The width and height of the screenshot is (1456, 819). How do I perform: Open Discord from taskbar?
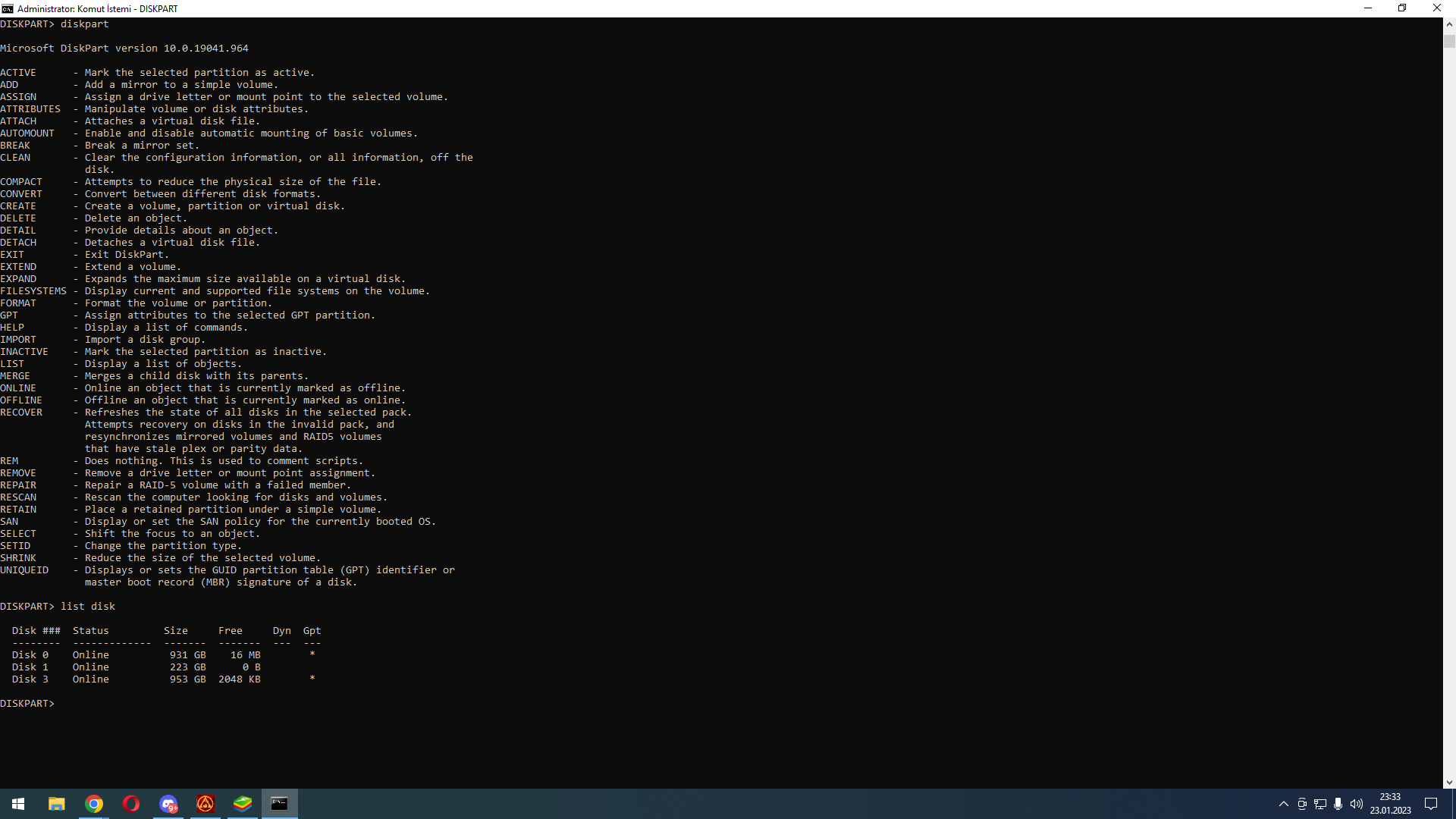[168, 804]
